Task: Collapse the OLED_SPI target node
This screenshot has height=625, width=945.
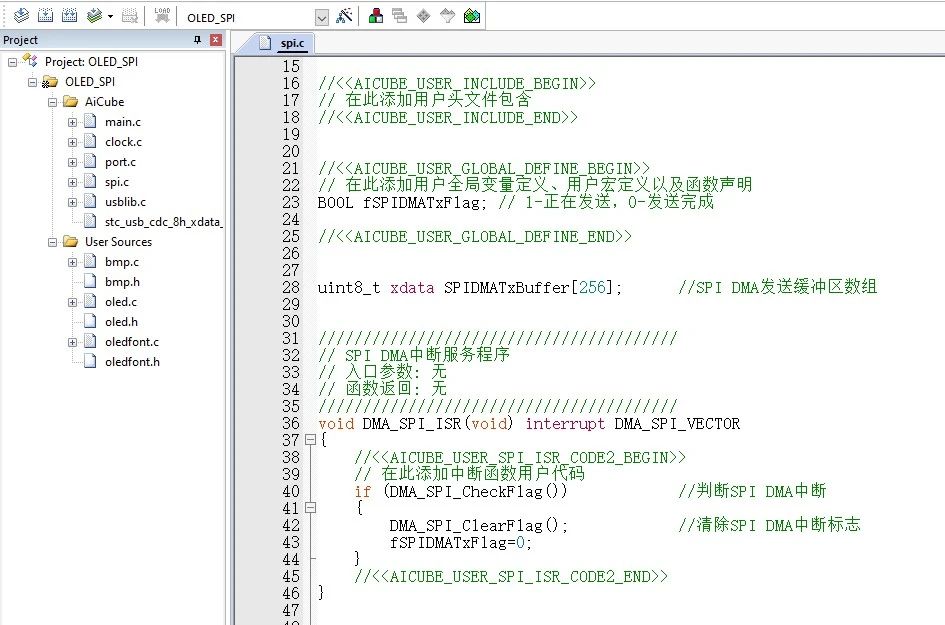Action: click(33, 82)
